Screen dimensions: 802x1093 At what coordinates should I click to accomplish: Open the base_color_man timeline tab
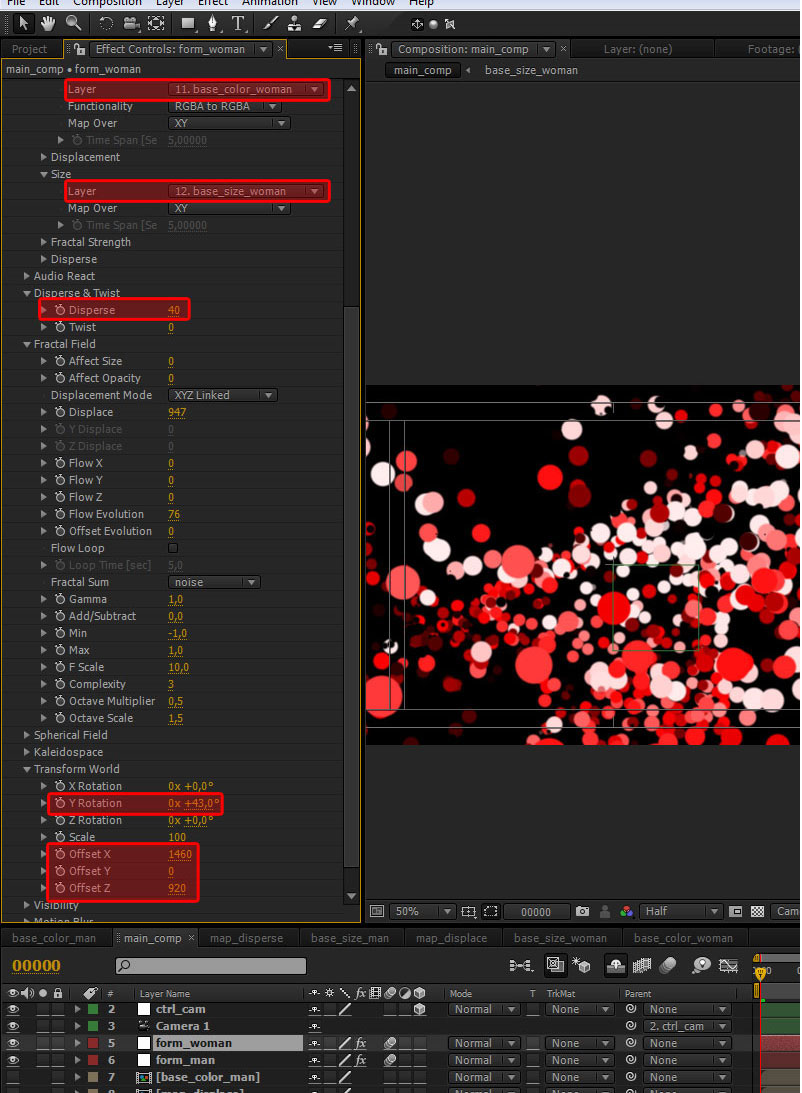54,938
